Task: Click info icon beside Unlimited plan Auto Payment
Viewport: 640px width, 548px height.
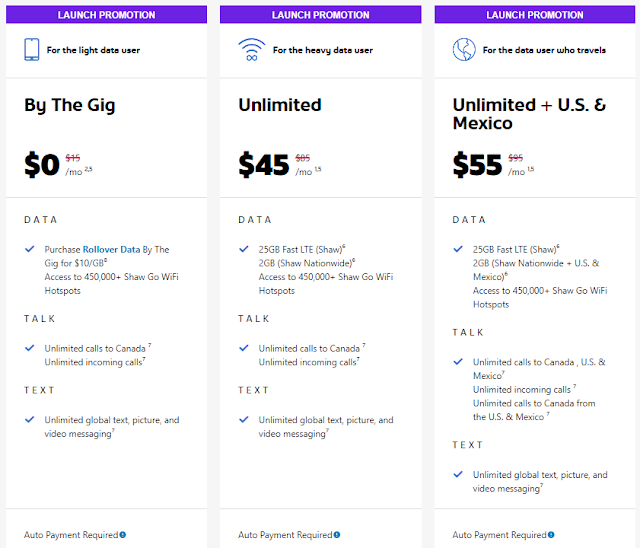Action: [337, 535]
